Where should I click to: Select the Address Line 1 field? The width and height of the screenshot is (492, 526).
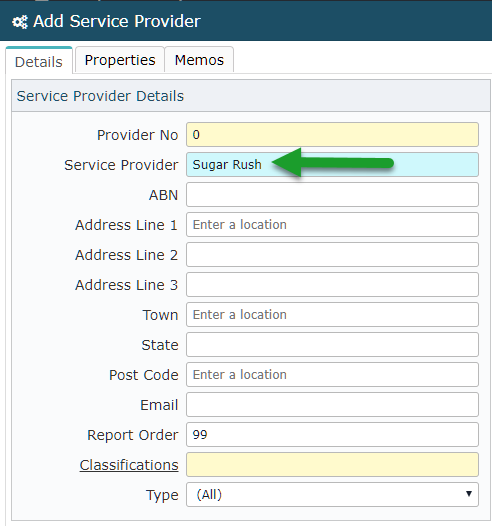tap(332, 224)
